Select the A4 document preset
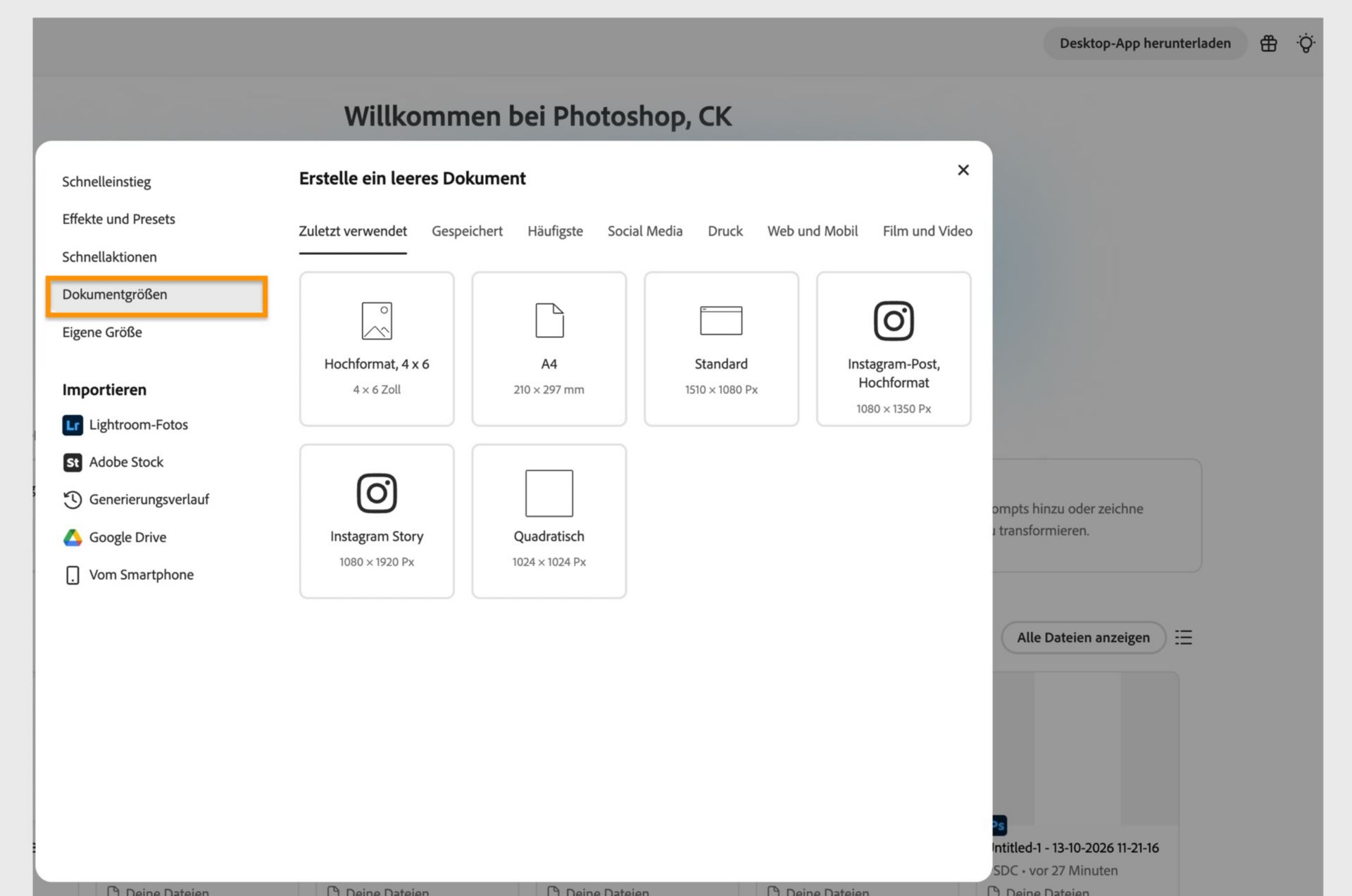 tap(549, 349)
